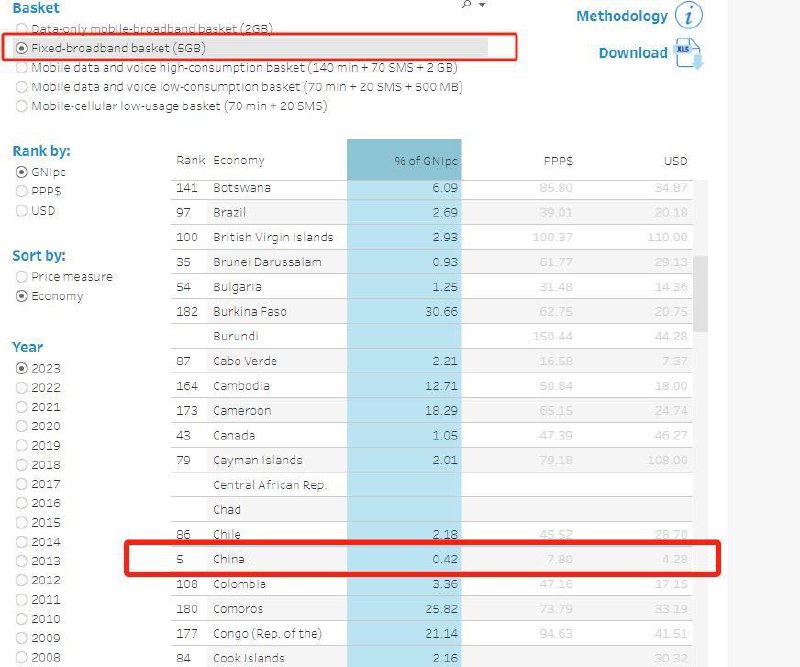Viewport: 800px width, 667px height.
Task: Expand the small dropdown arrow above basket list
Action: pyautogui.click(x=482, y=4)
